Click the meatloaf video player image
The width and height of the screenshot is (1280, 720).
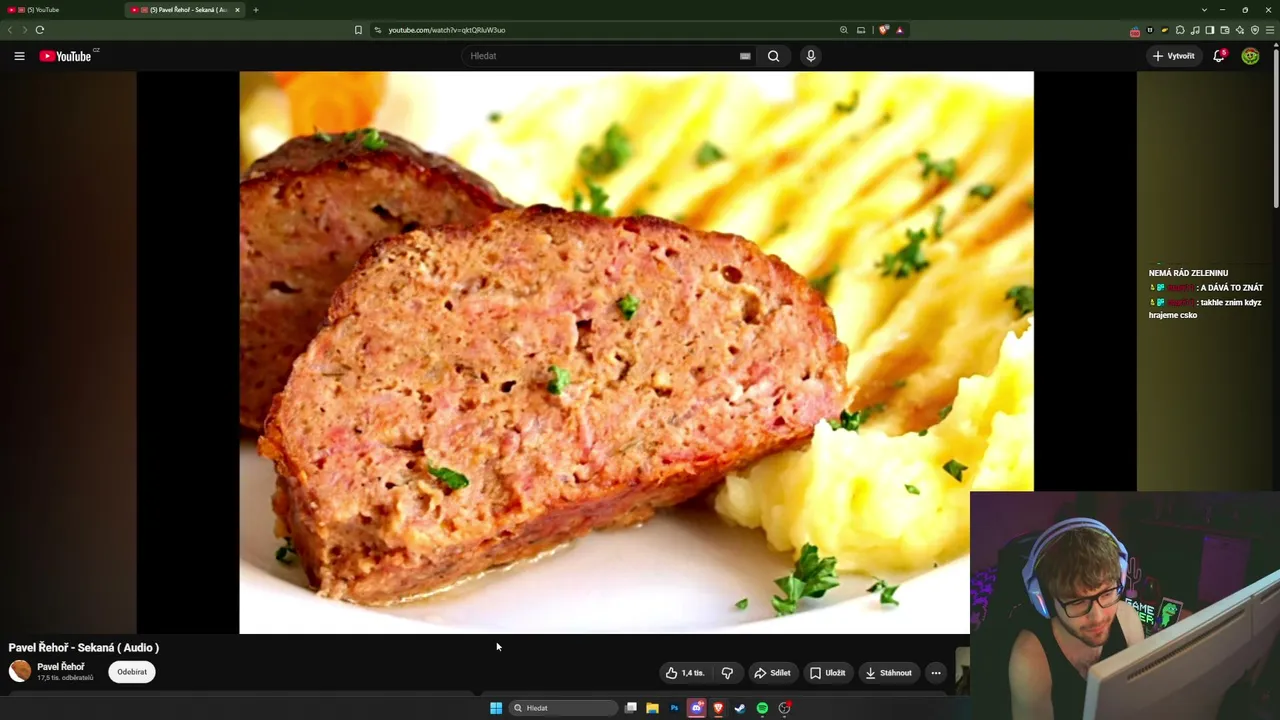pyautogui.click(x=636, y=352)
